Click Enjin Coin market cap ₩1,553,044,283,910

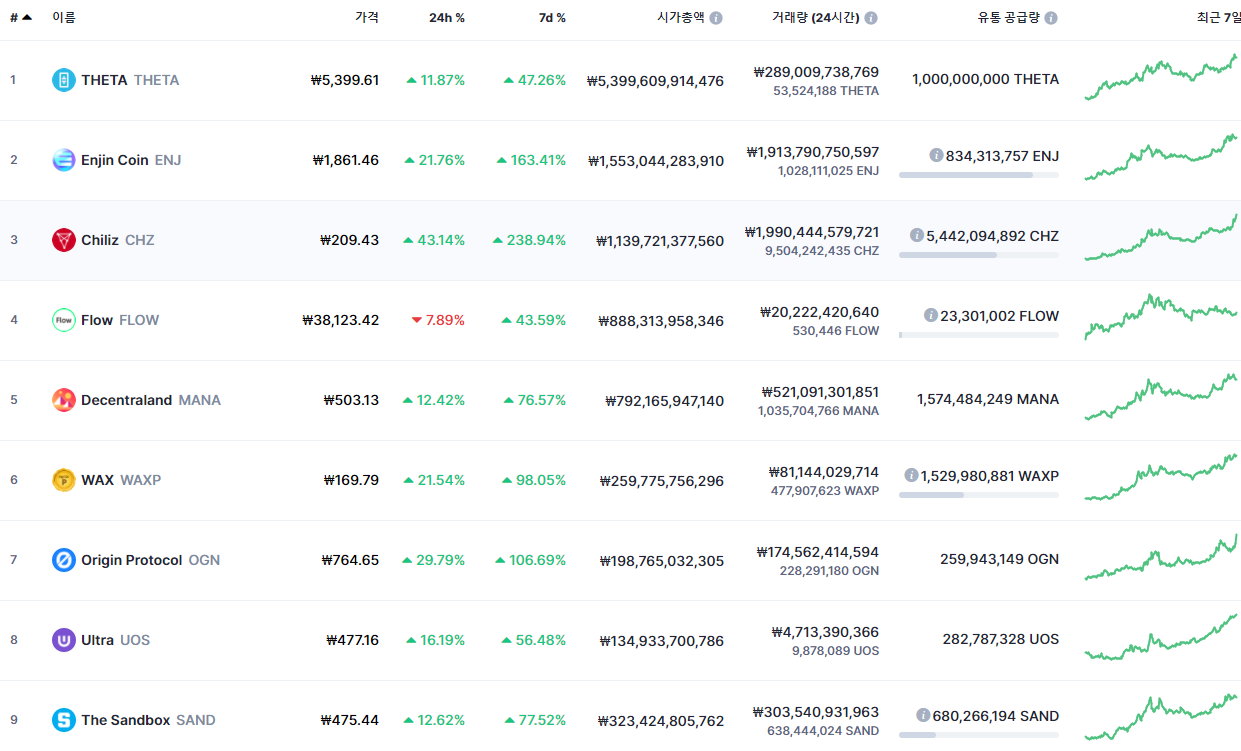click(x=656, y=161)
